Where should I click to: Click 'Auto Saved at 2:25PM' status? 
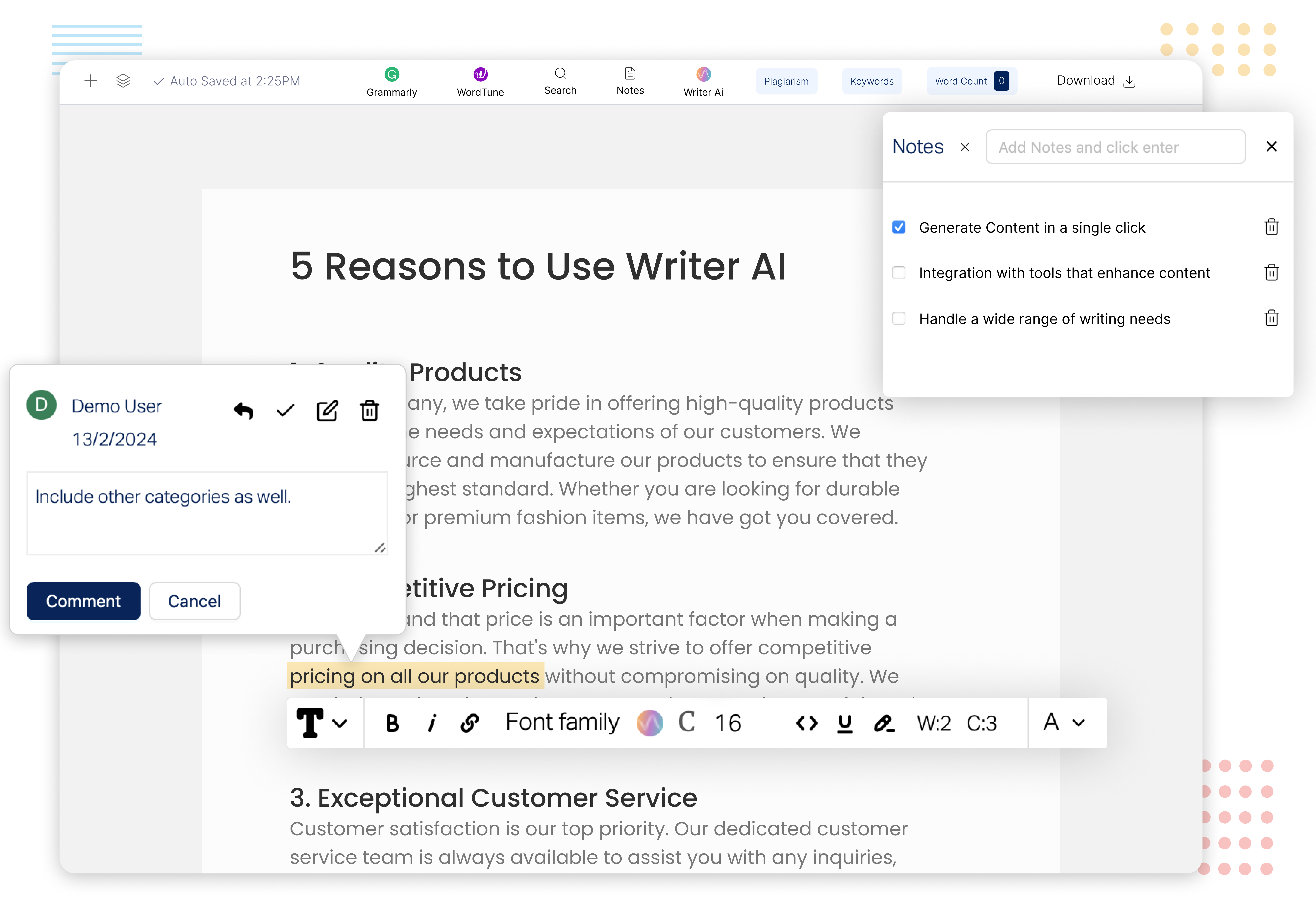click(227, 81)
